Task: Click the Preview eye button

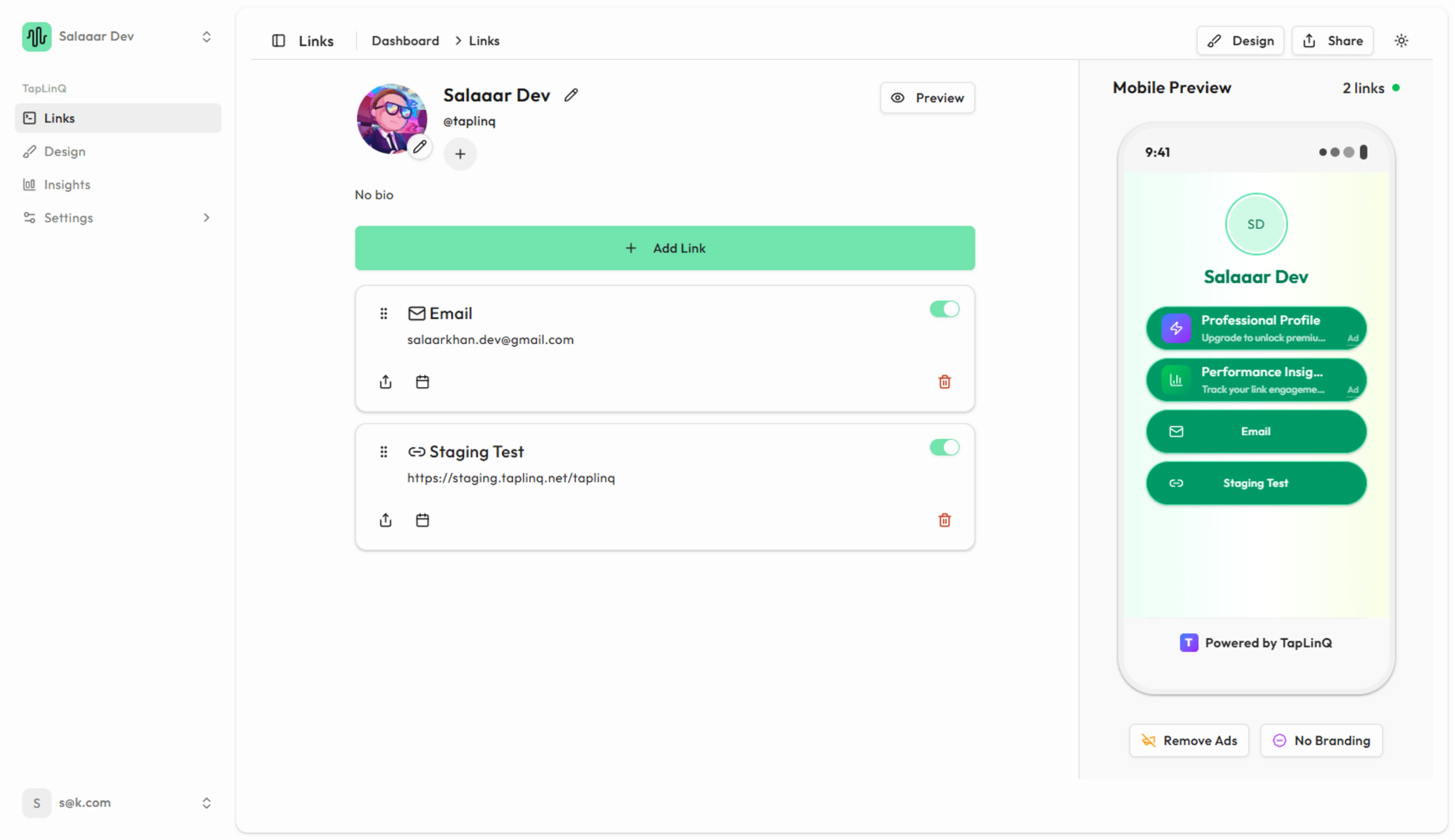Action: [927, 98]
